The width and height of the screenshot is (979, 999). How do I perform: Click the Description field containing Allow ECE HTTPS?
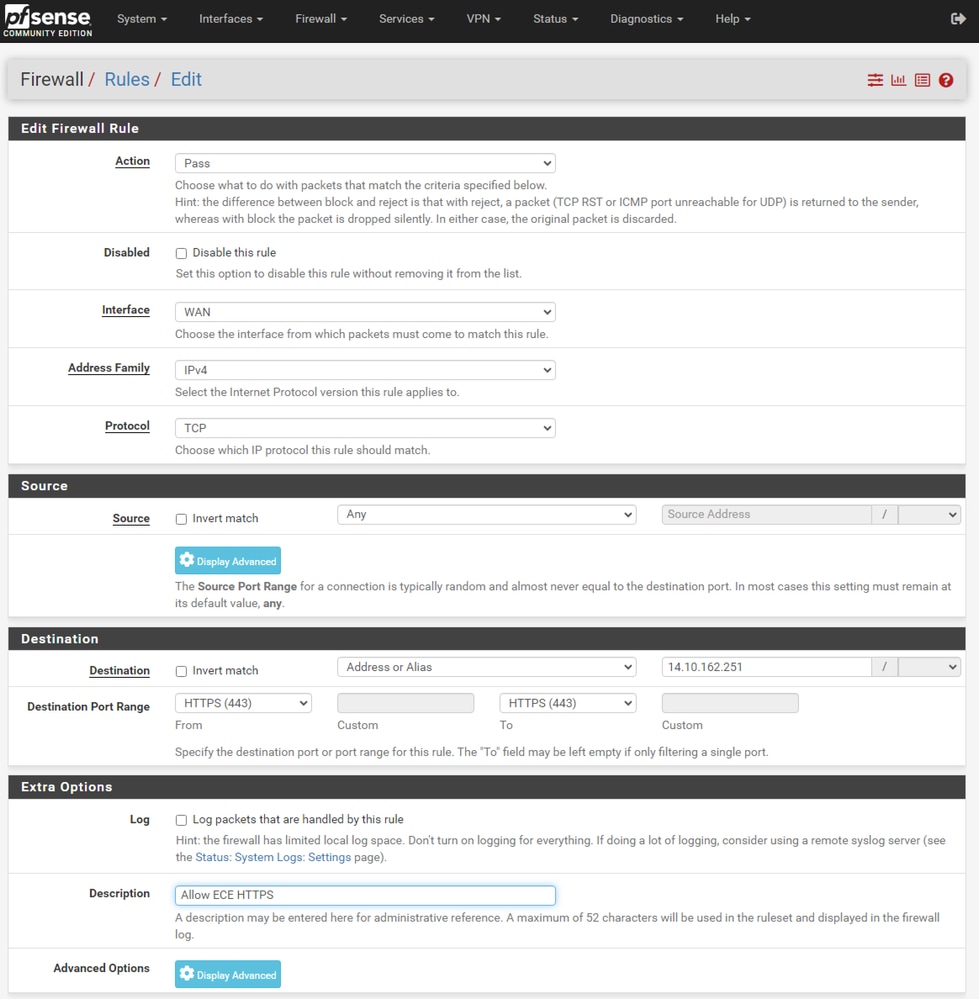[365, 895]
